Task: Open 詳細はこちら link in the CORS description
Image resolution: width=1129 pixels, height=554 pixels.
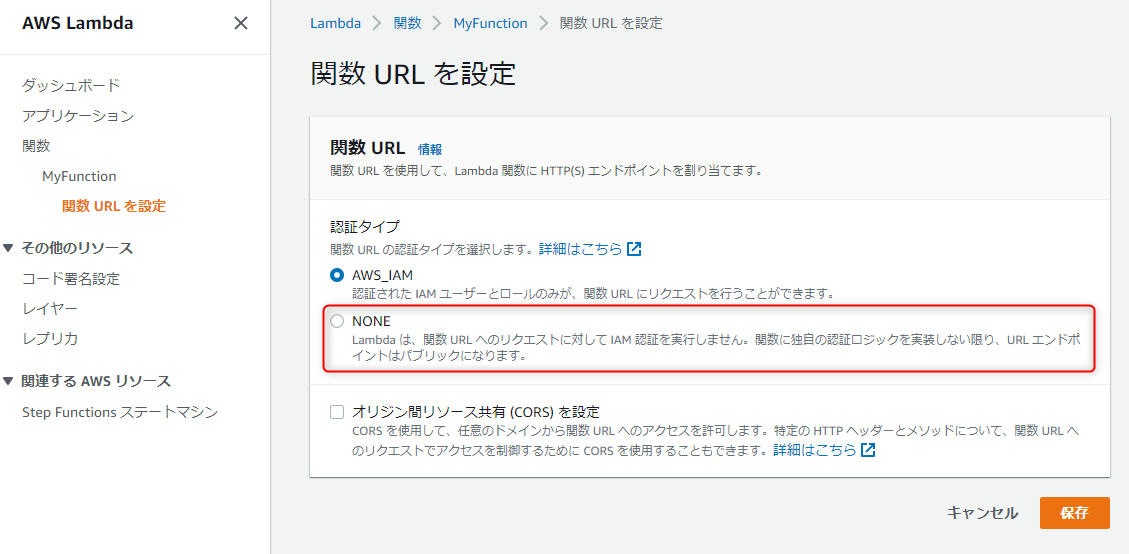Action: [815, 450]
